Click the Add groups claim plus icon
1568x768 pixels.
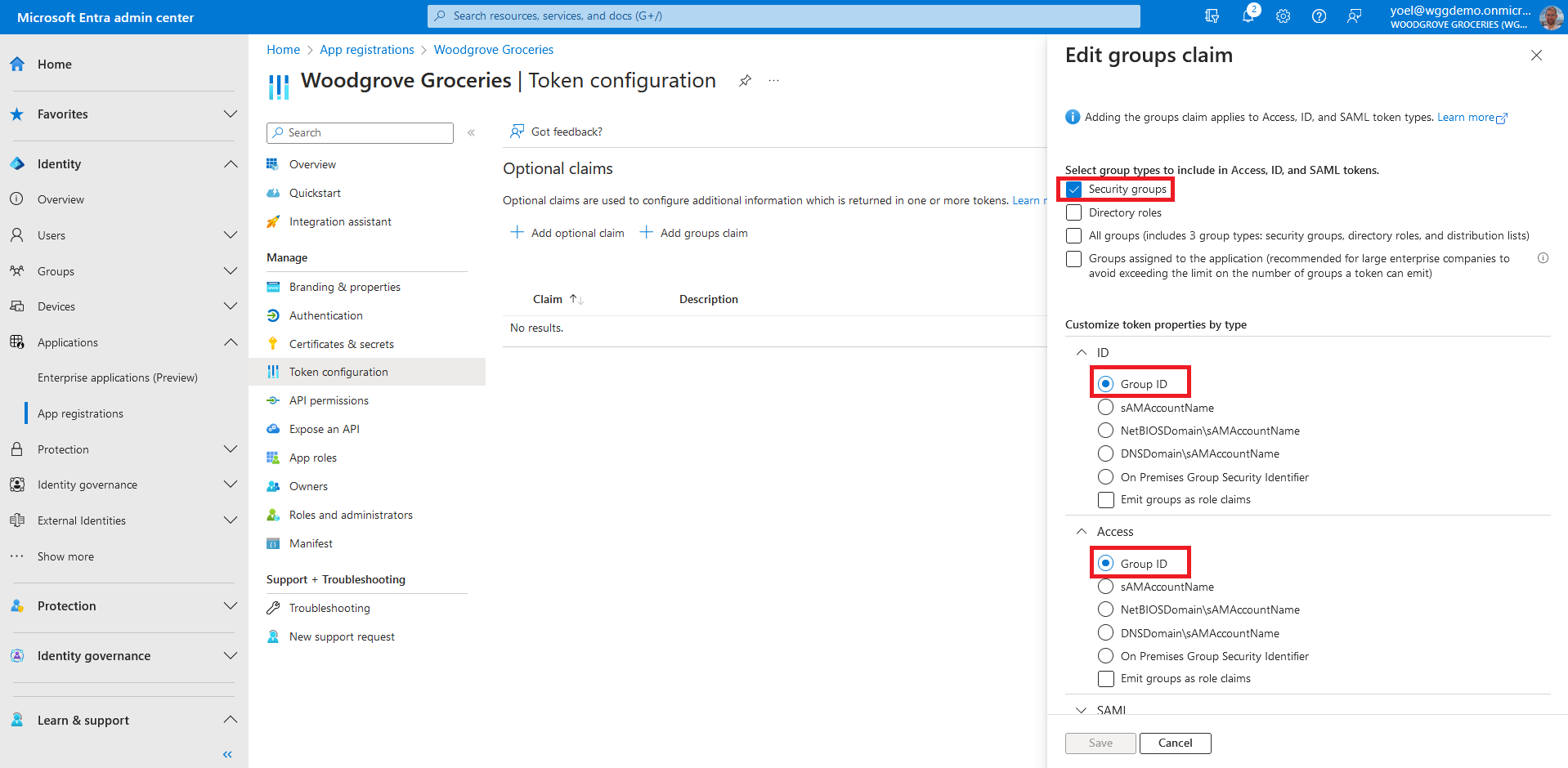(646, 233)
